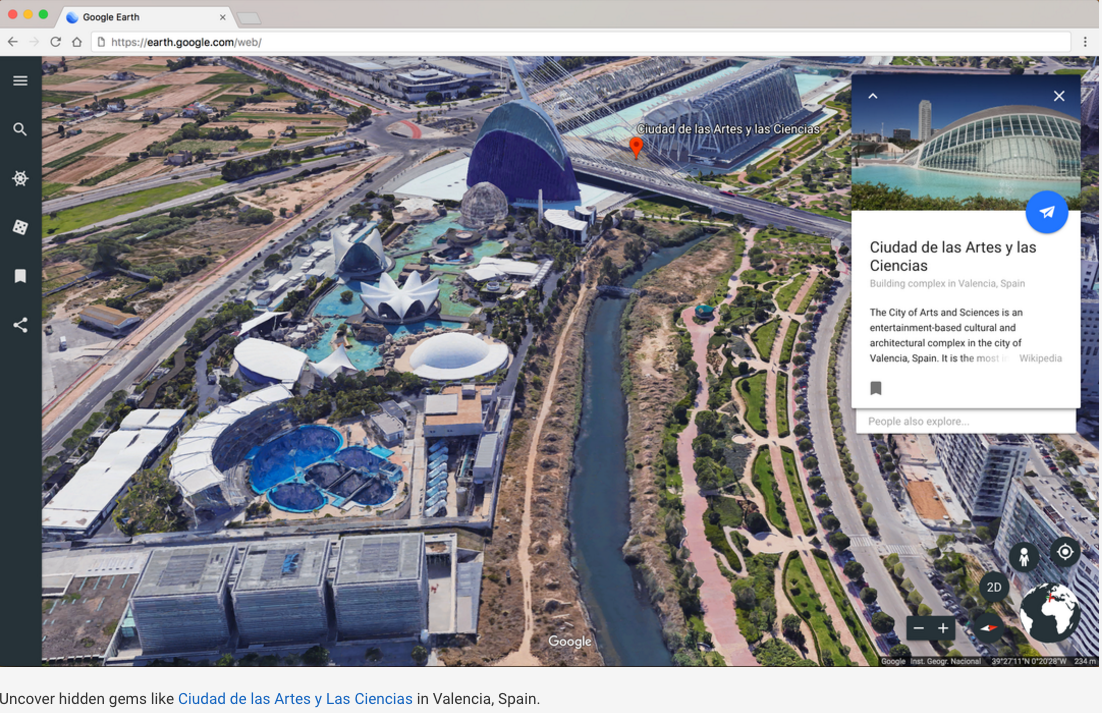Viewport: 1102px width, 713px height.
Task: Open the Wikipedia source link
Action: 1040,358
